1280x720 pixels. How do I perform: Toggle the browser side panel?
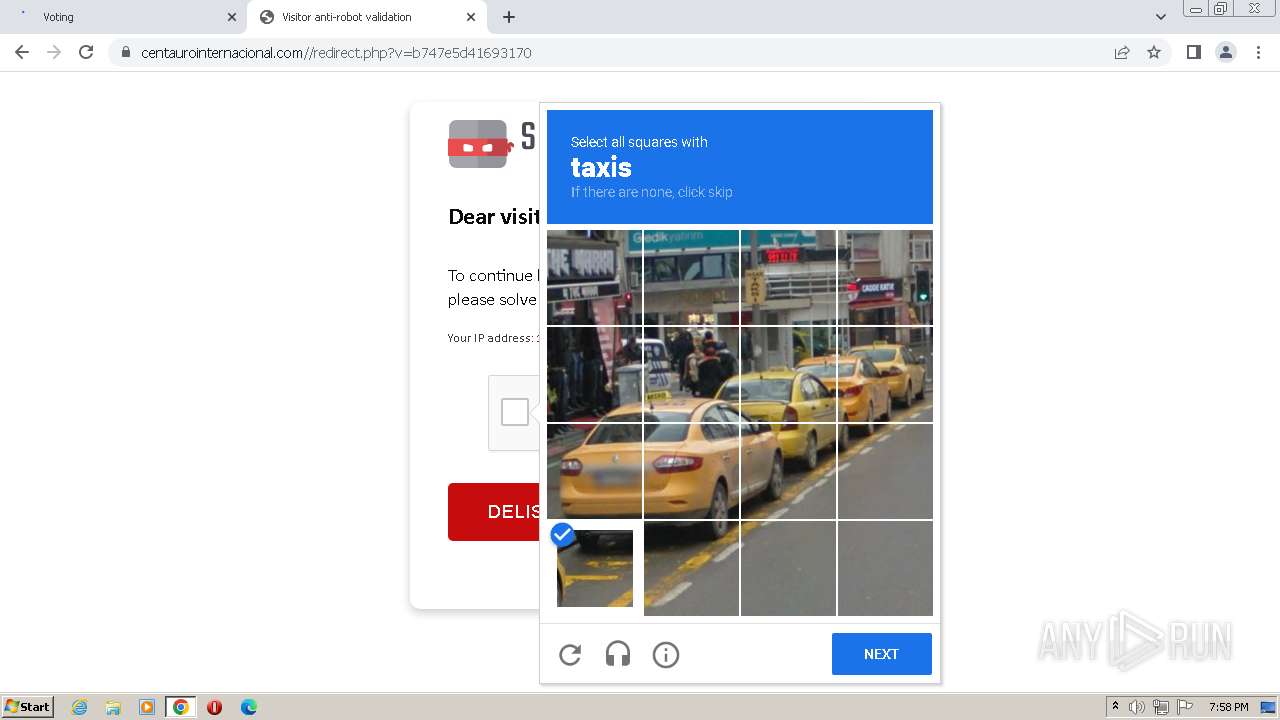(x=1193, y=52)
